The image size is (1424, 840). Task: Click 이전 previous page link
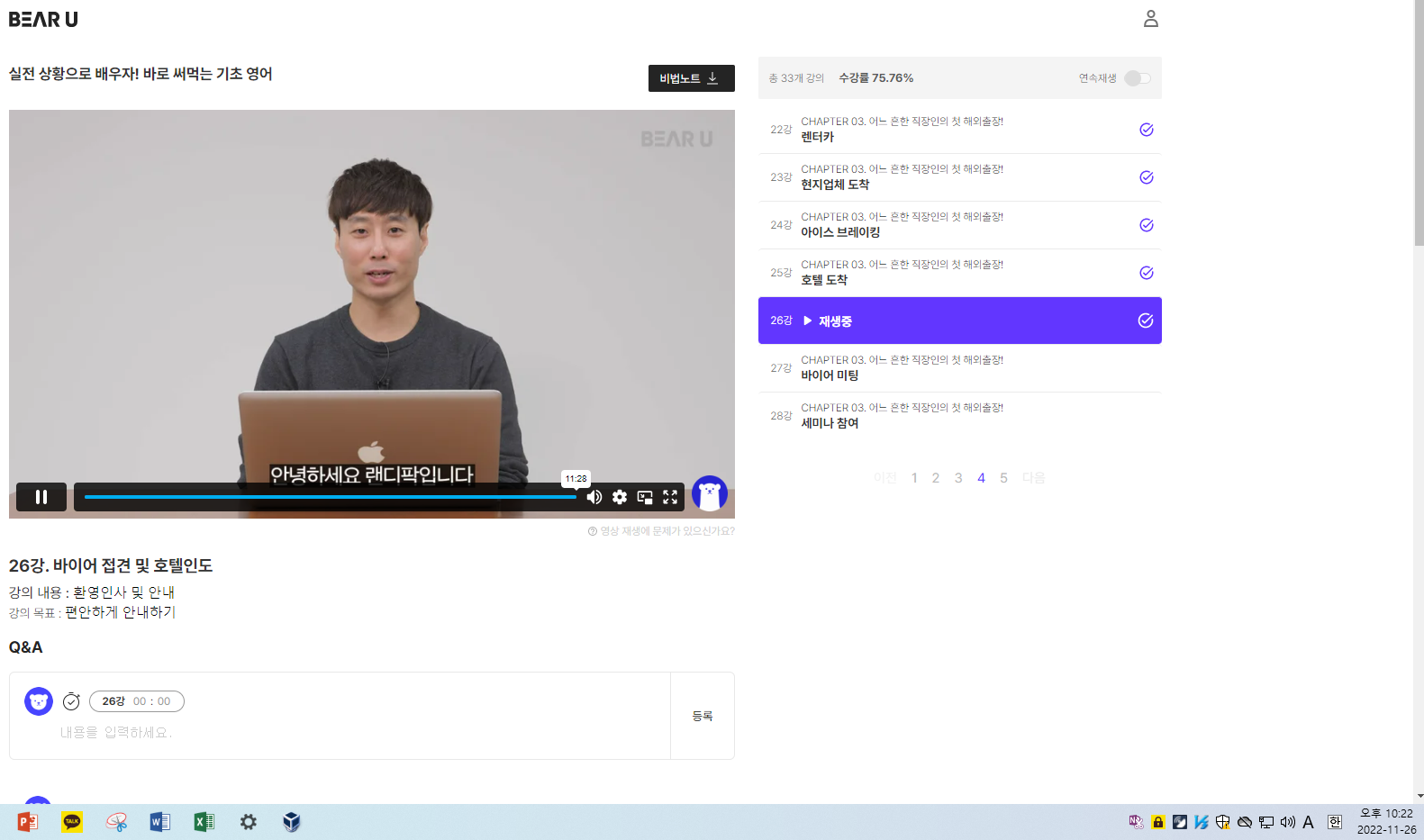(x=884, y=478)
